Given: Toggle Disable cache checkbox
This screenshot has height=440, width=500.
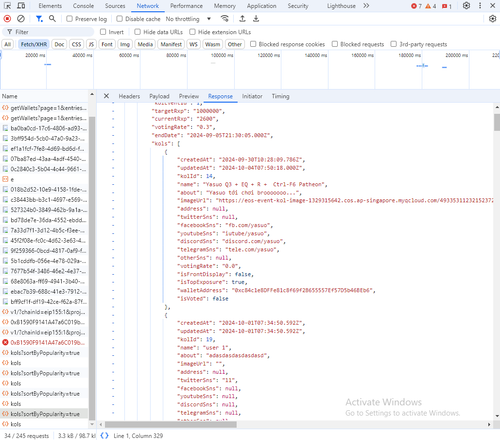Looking at the screenshot, I should 120,19.
